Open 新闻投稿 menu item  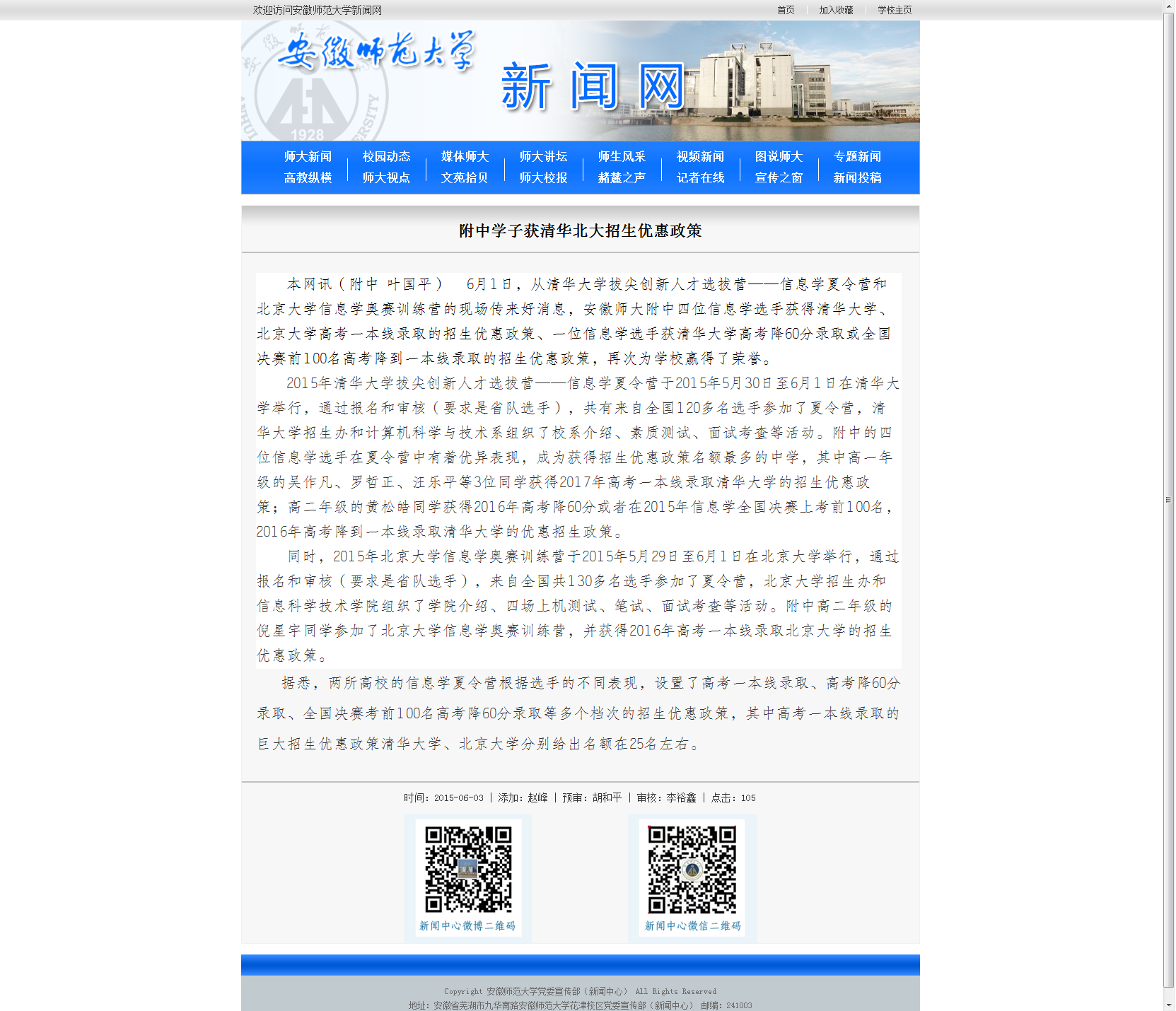point(857,178)
